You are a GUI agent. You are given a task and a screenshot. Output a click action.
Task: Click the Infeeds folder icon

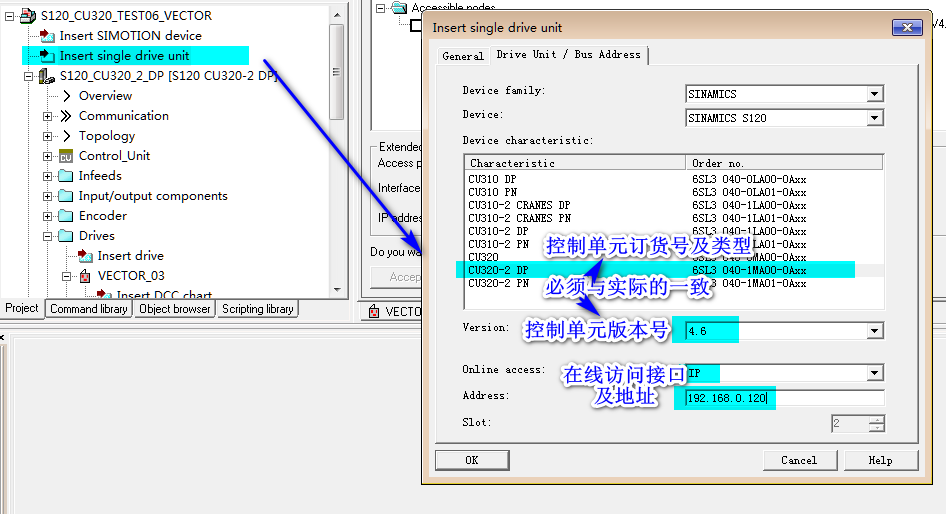coord(66,176)
